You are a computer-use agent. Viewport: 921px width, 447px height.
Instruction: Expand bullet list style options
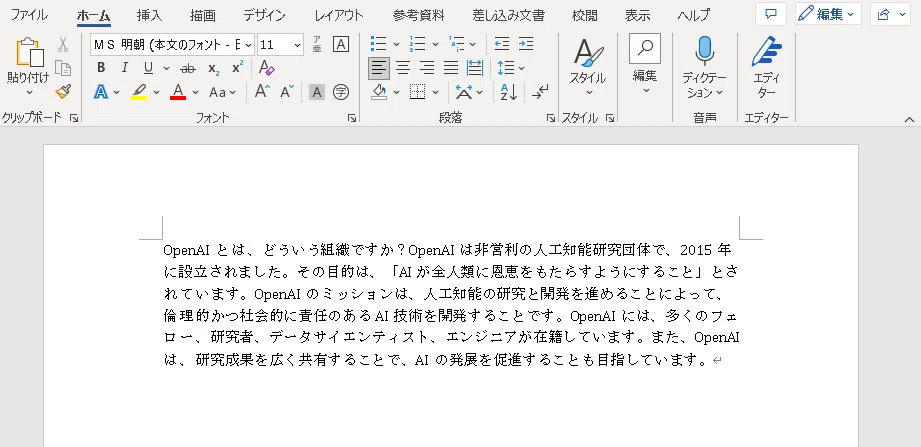pyautogui.click(x=396, y=45)
